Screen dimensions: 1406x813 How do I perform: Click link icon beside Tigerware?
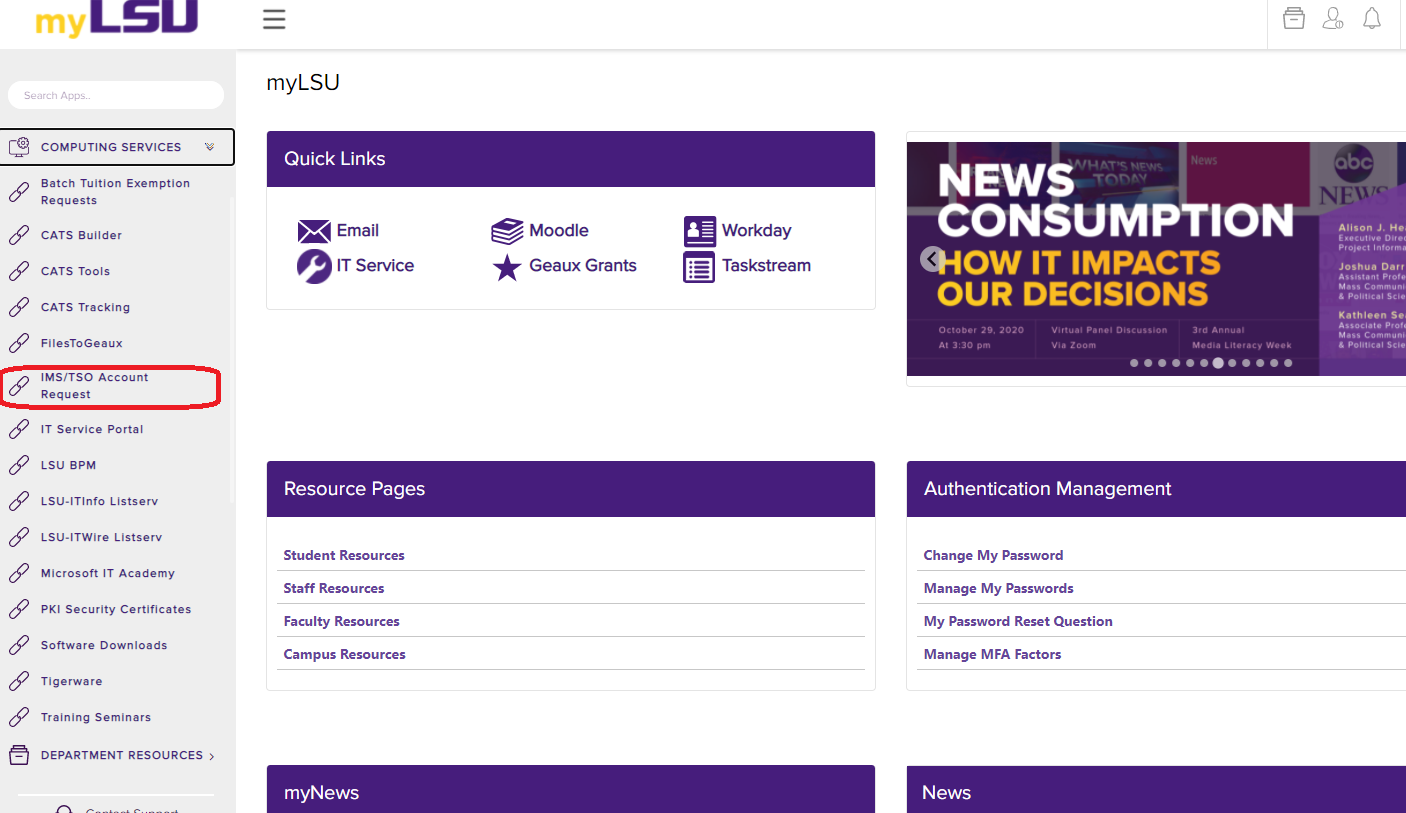(x=19, y=682)
